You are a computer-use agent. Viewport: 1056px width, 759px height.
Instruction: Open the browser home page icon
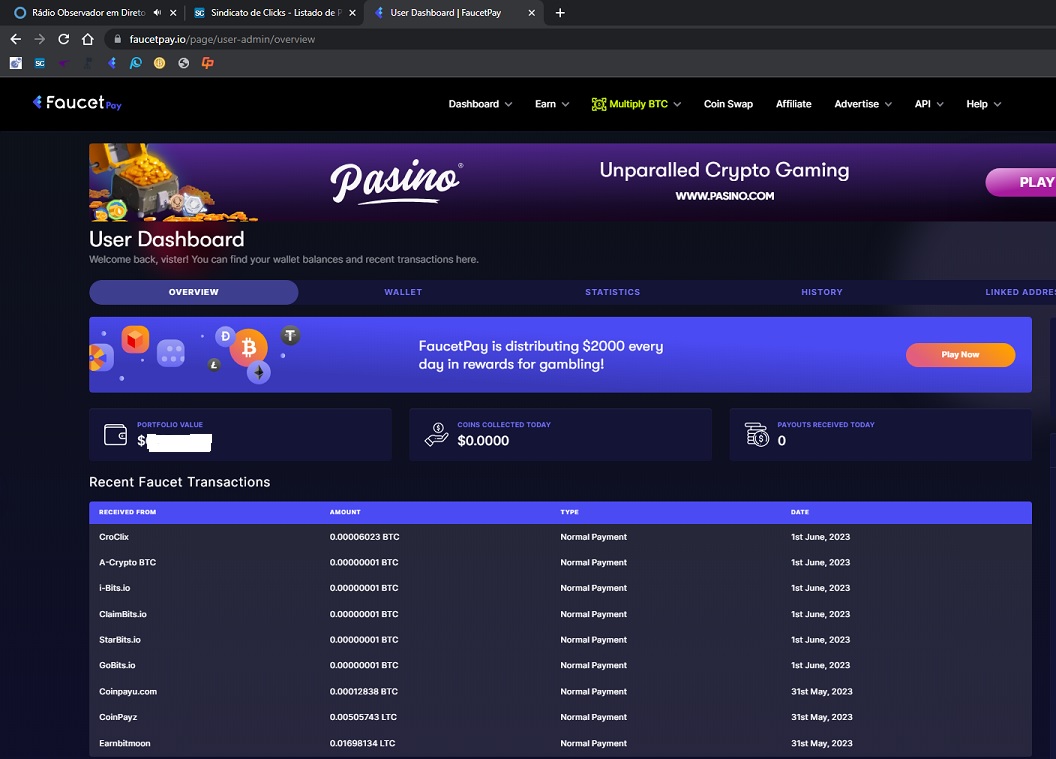pyautogui.click(x=88, y=39)
